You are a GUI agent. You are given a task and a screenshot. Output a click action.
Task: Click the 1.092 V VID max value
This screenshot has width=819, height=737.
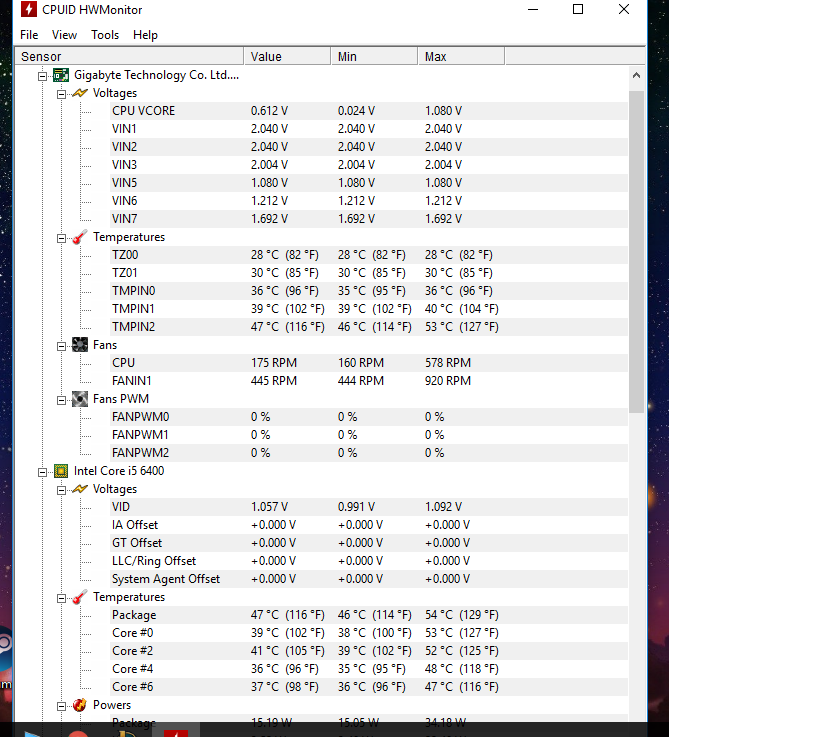click(443, 507)
